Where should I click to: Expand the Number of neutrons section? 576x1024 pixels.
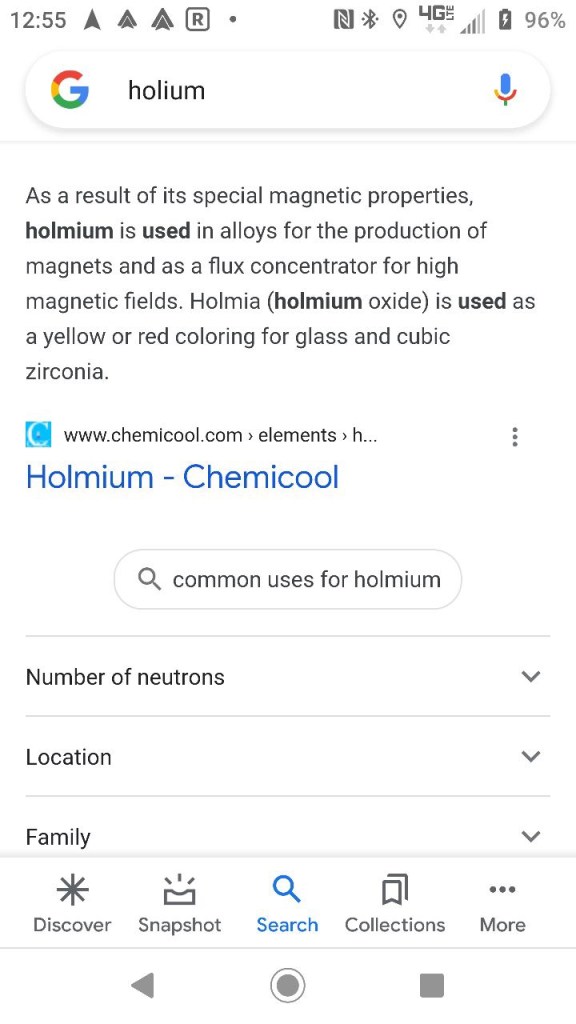[x=287, y=677]
